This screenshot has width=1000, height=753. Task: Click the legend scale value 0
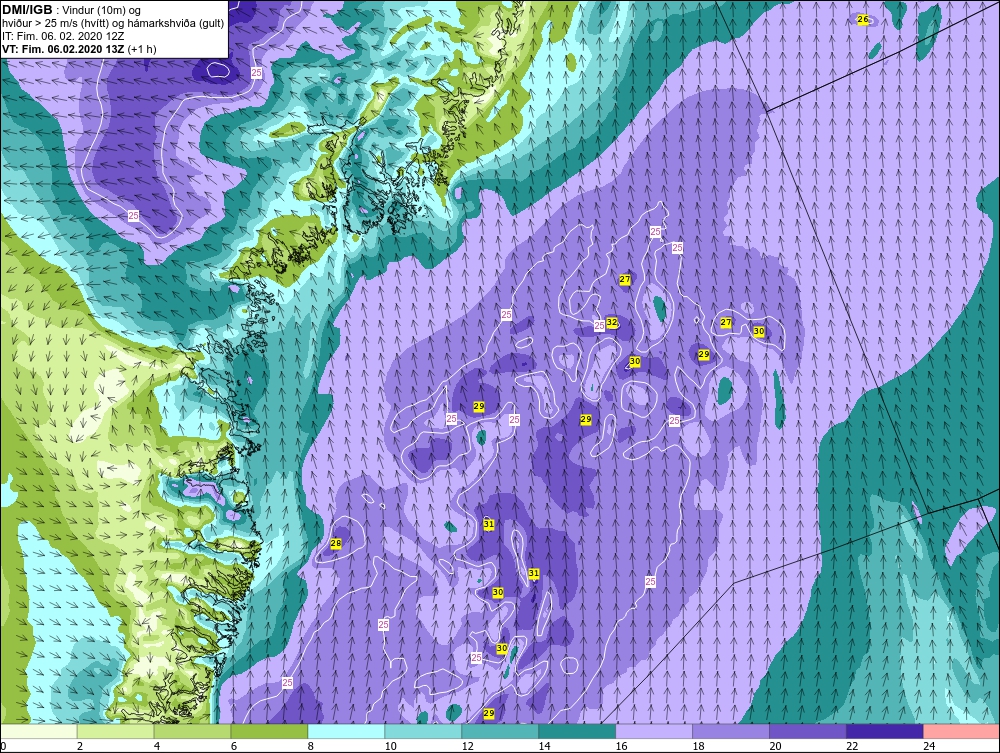click(3, 746)
